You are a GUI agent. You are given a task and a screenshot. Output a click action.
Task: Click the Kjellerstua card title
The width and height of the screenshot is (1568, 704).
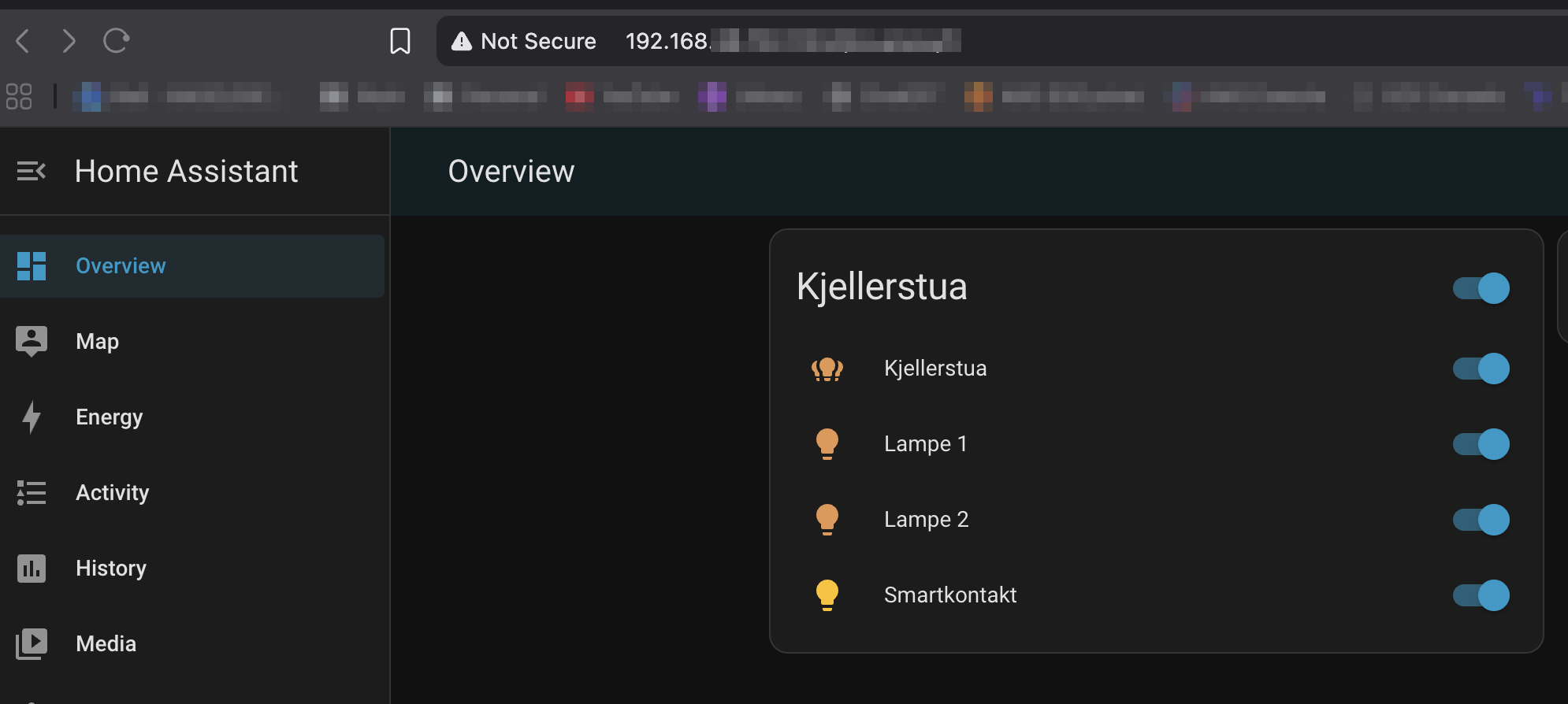coord(882,287)
